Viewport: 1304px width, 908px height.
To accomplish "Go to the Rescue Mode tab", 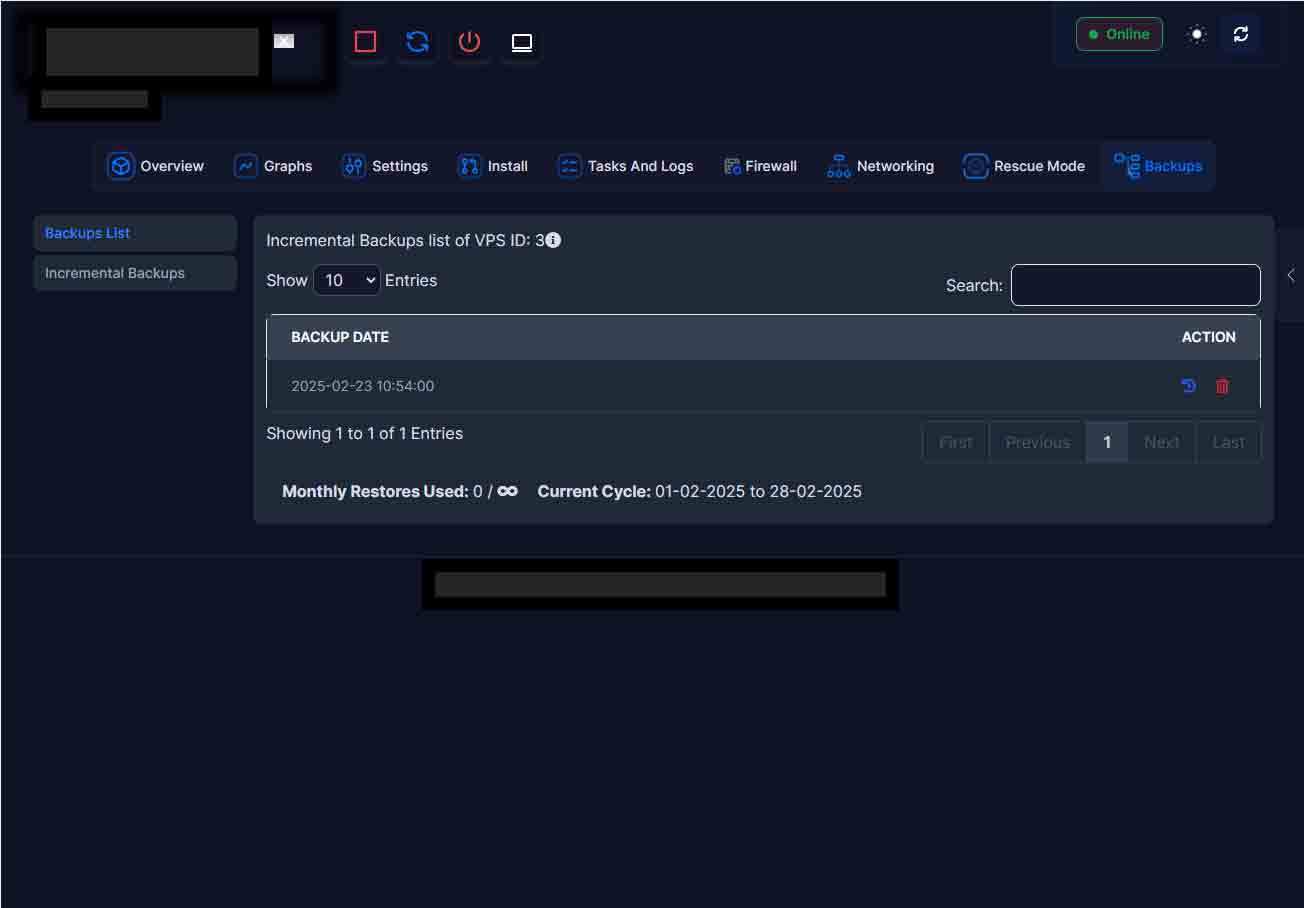I will pos(1024,166).
